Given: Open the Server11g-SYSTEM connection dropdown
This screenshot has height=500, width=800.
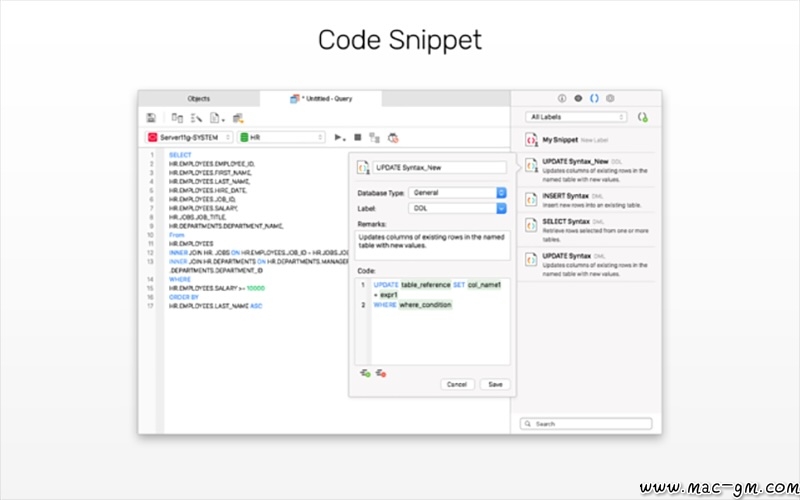Looking at the screenshot, I should click(189, 137).
